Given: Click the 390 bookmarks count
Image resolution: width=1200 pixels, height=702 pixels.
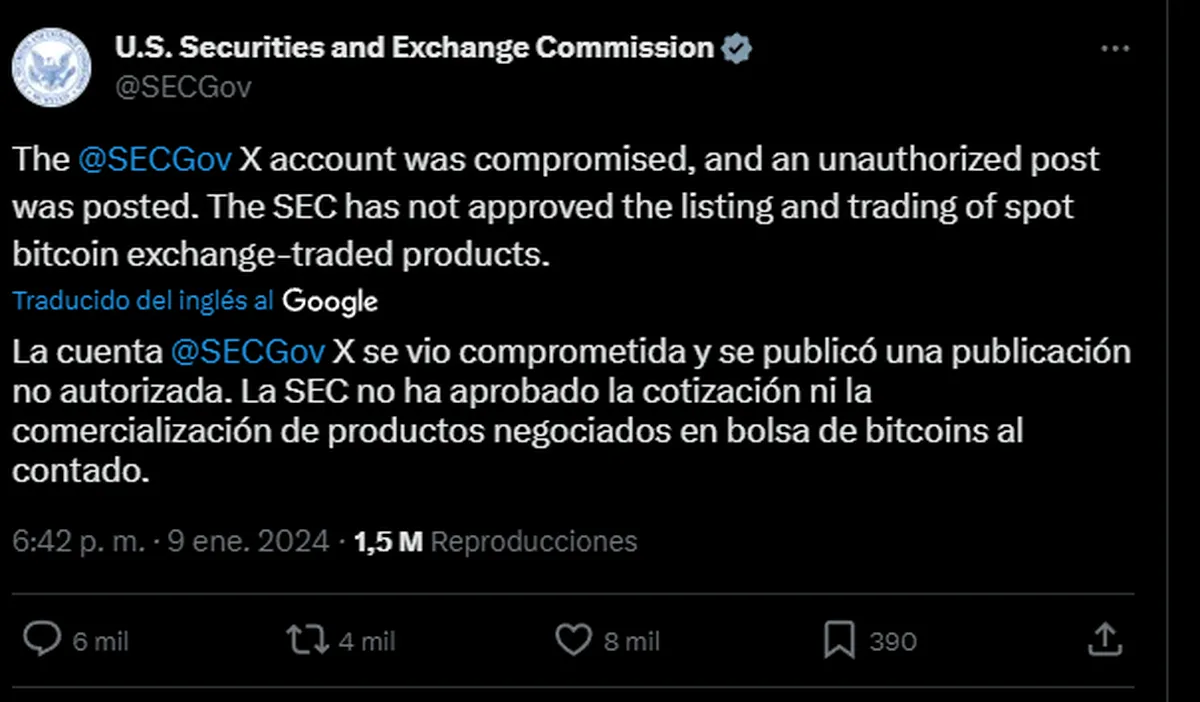Looking at the screenshot, I should (892, 641).
